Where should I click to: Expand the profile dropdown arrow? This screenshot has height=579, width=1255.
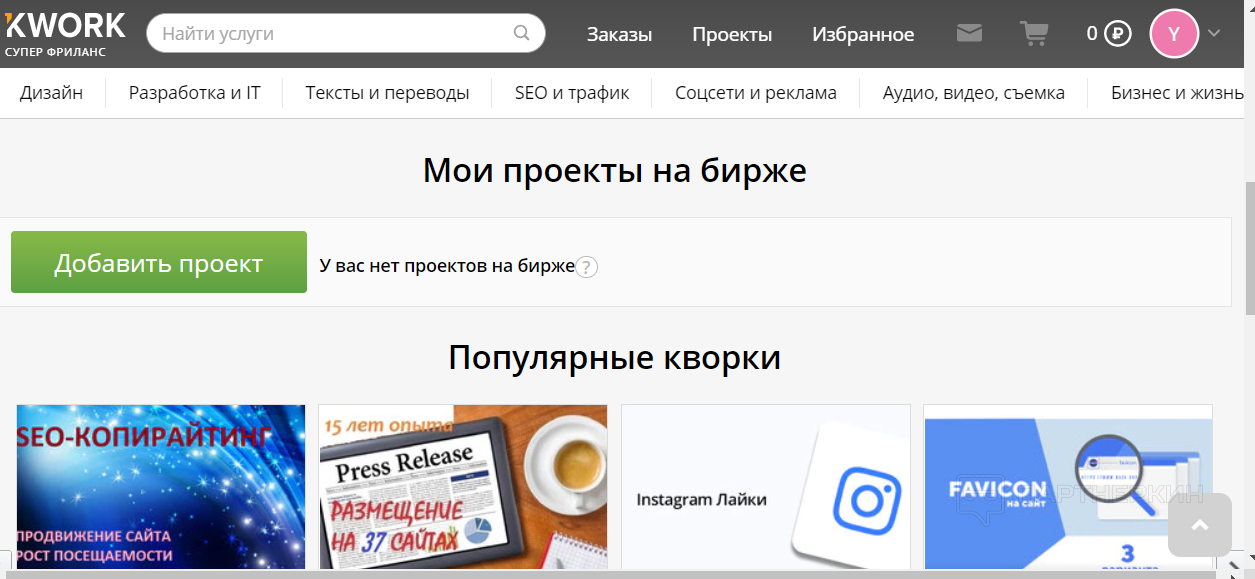tap(1214, 33)
